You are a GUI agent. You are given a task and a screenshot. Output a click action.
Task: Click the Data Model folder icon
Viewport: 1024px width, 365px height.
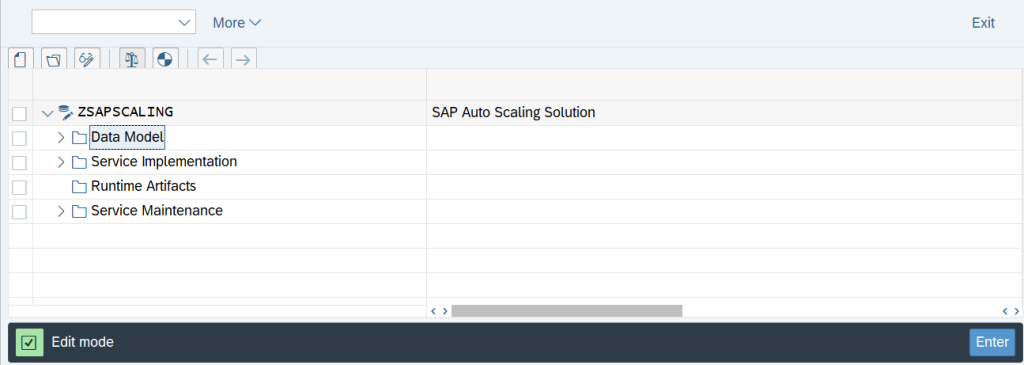tap(80, 138)
